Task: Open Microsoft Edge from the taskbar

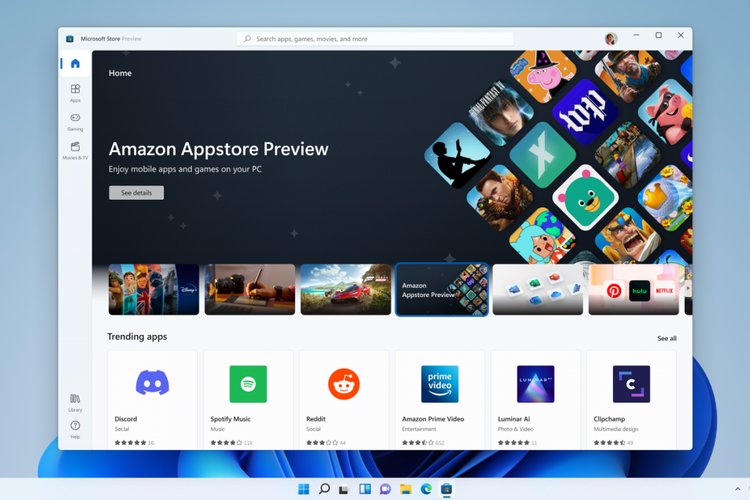Action: pos(426,489)
